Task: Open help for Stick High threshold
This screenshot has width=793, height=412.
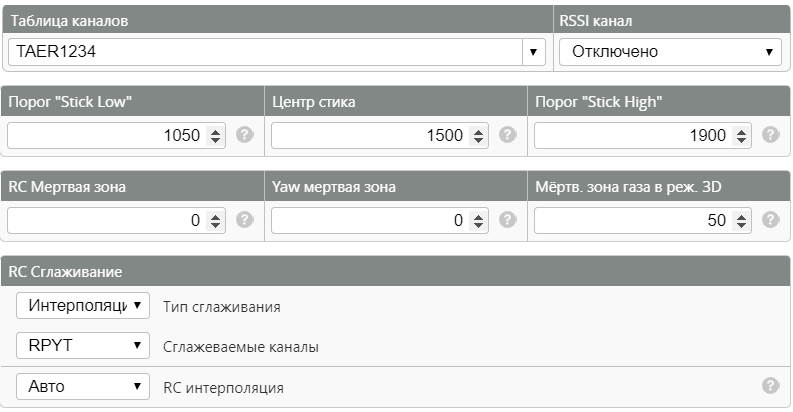Action: tap(771, 135)
